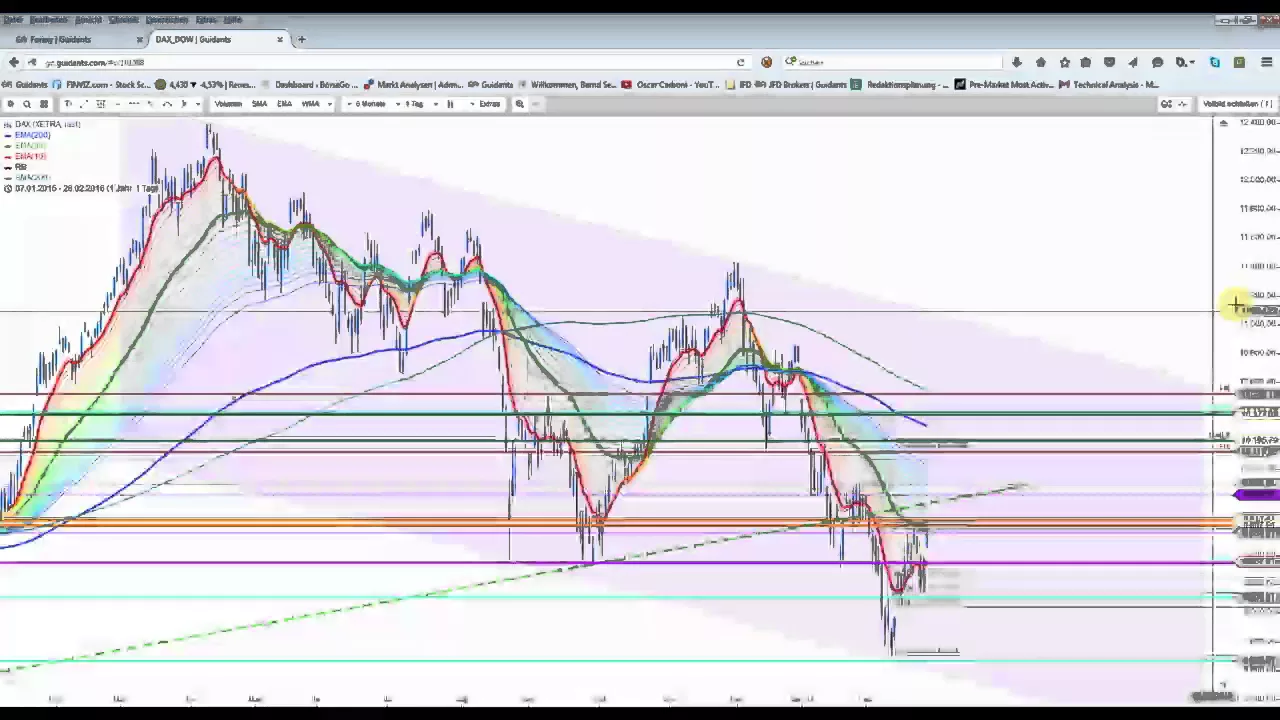Click the chart search magnifier icon
This screenshot has height=720, width=1280.
[x=27, y=104]
